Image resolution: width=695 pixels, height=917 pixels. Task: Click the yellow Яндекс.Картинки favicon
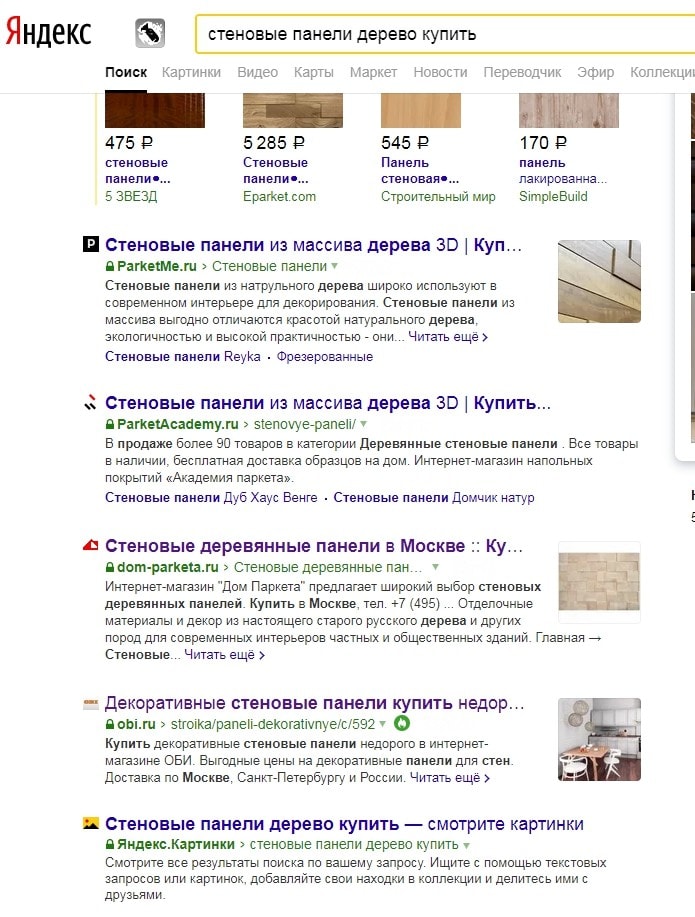point(91,823)
